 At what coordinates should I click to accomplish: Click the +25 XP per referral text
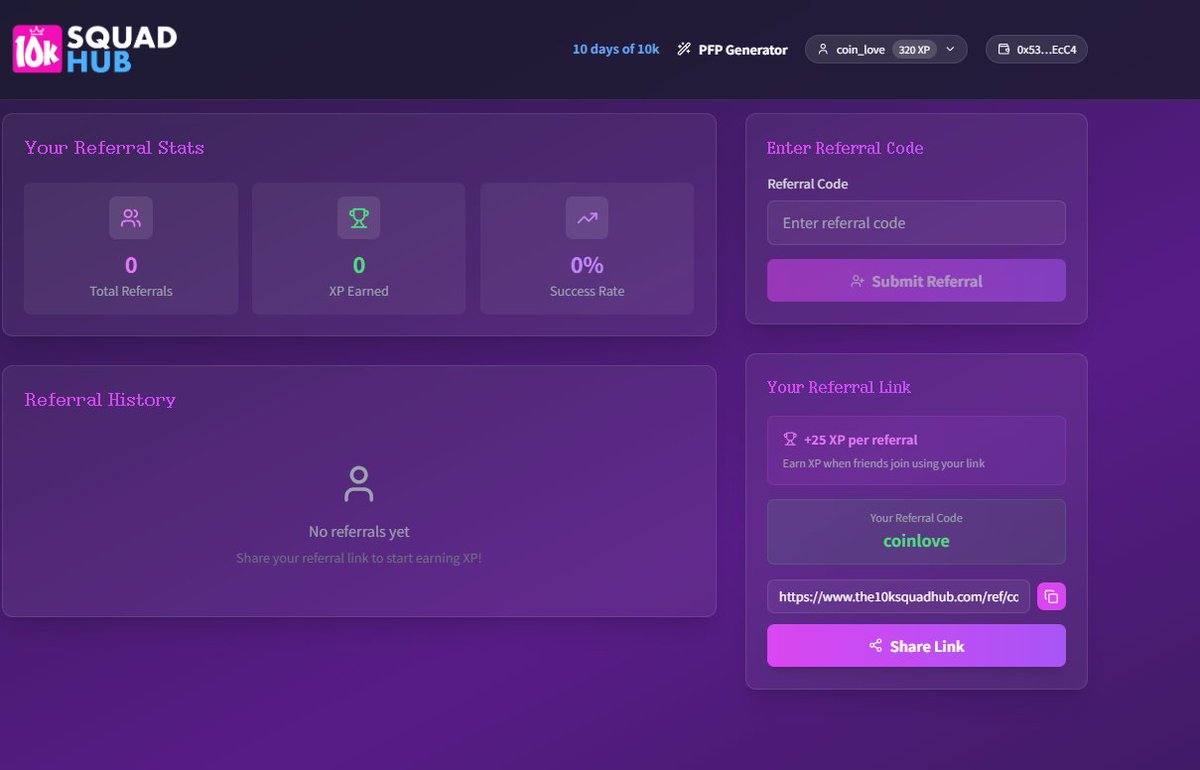pos(861,440)
